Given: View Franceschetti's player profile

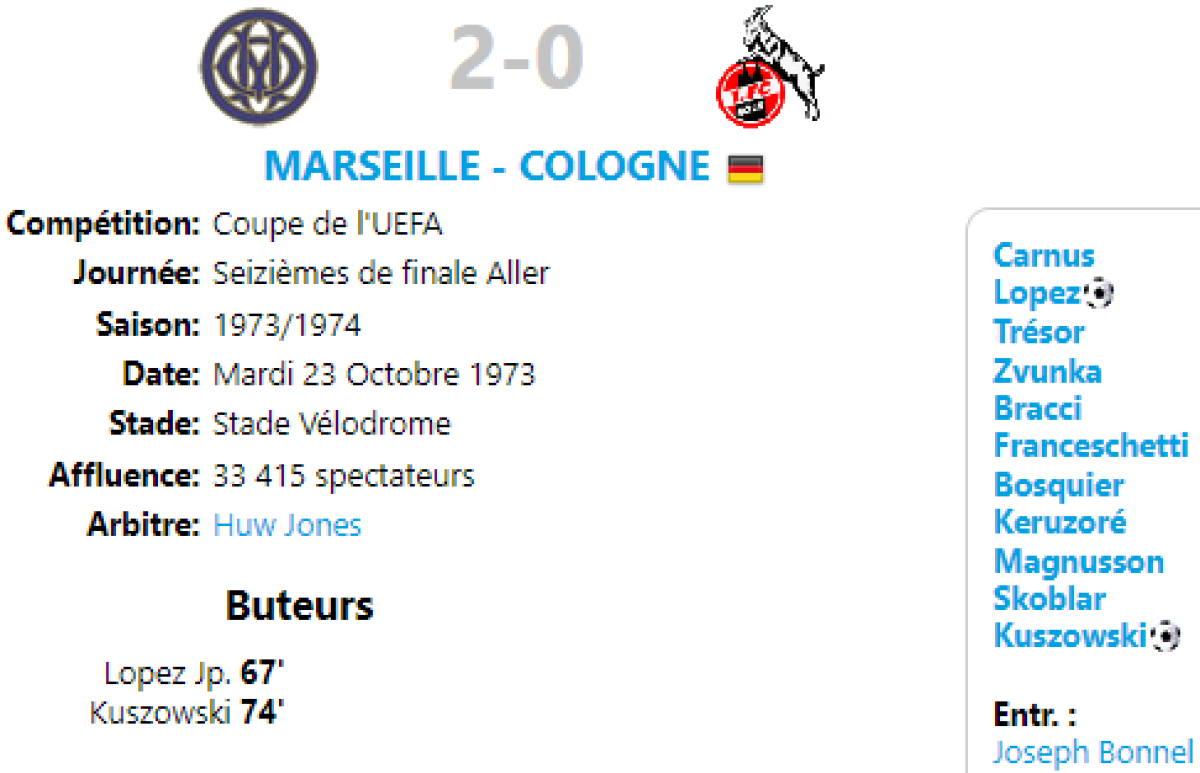Looking at the screenshot, I should 1090,445.
